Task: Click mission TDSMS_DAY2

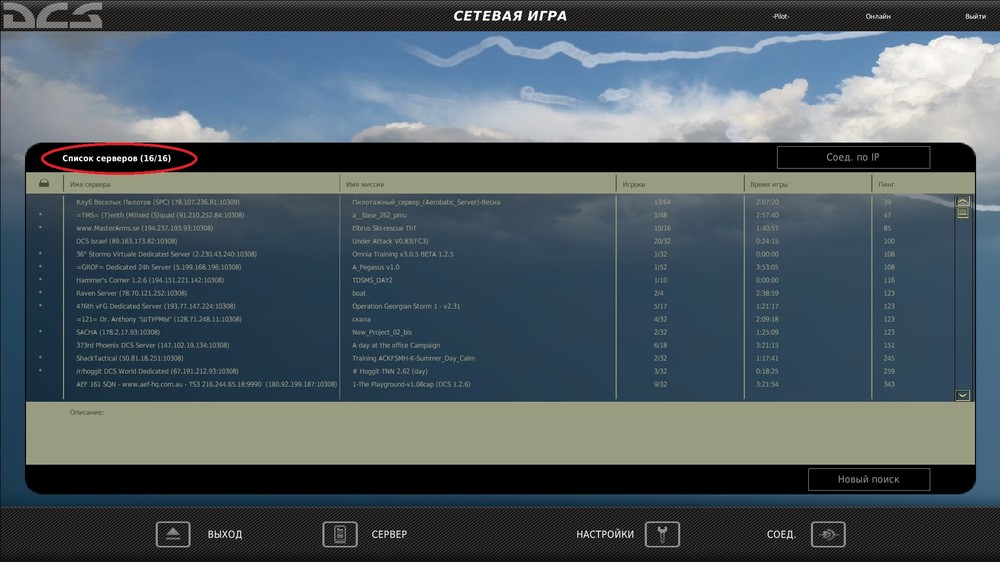Action: point(372,280)
